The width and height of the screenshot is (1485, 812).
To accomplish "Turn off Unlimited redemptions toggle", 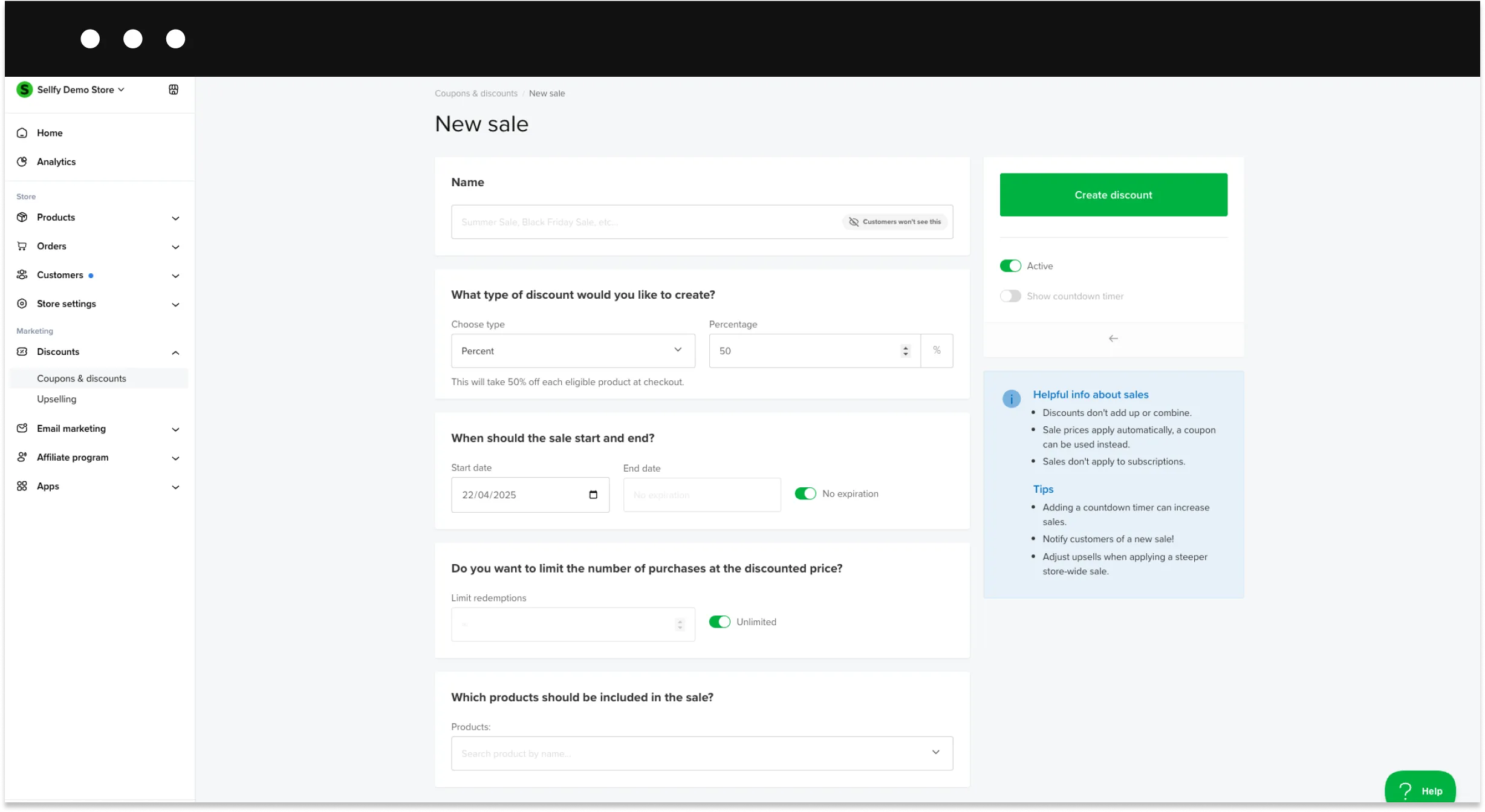I will coord(719,622).
